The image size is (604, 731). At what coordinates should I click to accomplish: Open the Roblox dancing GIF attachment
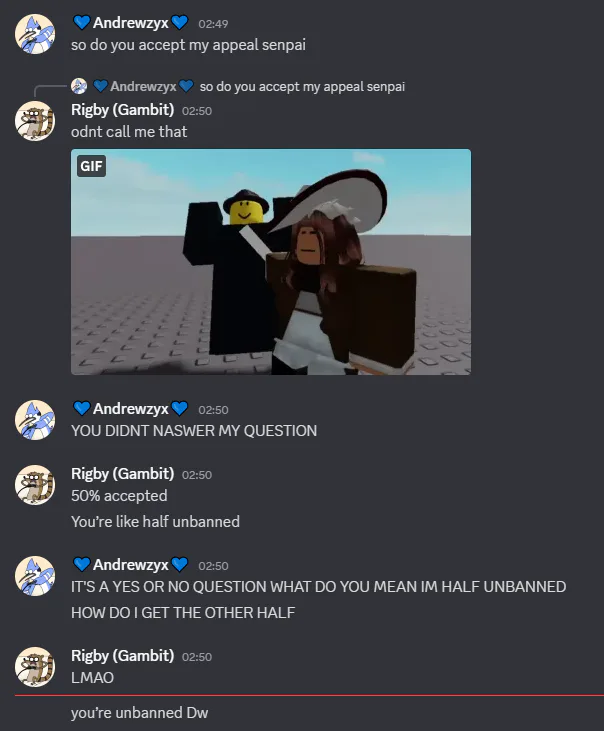(271, 262)
